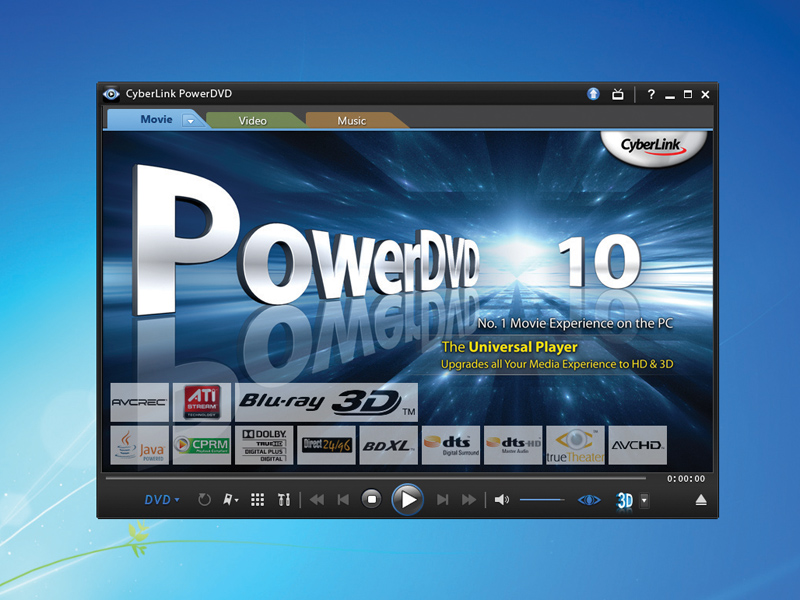
Task: Toggle TrueTheater eye effects icon
Action: point(589,500)
